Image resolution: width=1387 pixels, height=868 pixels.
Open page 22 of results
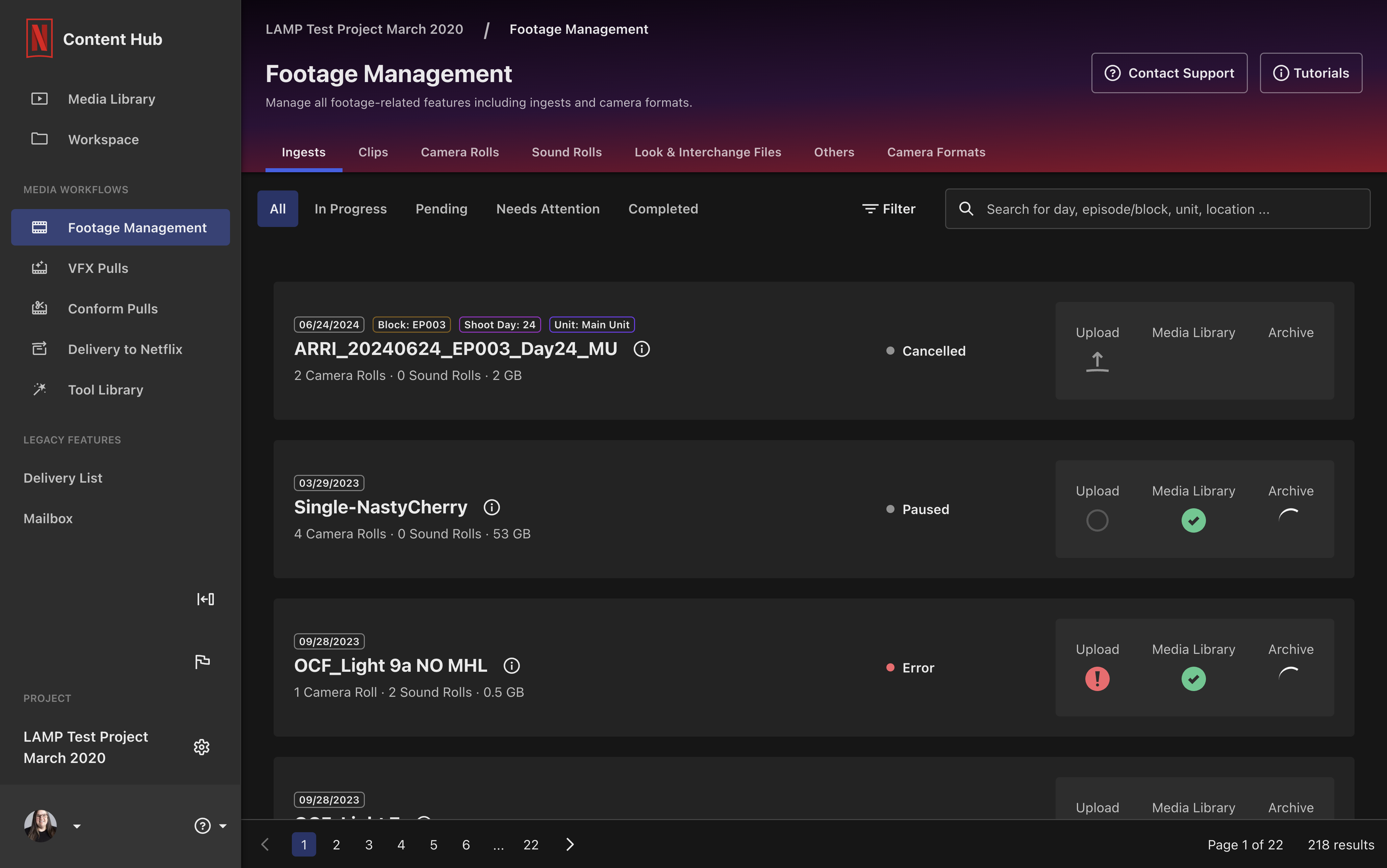530,844
